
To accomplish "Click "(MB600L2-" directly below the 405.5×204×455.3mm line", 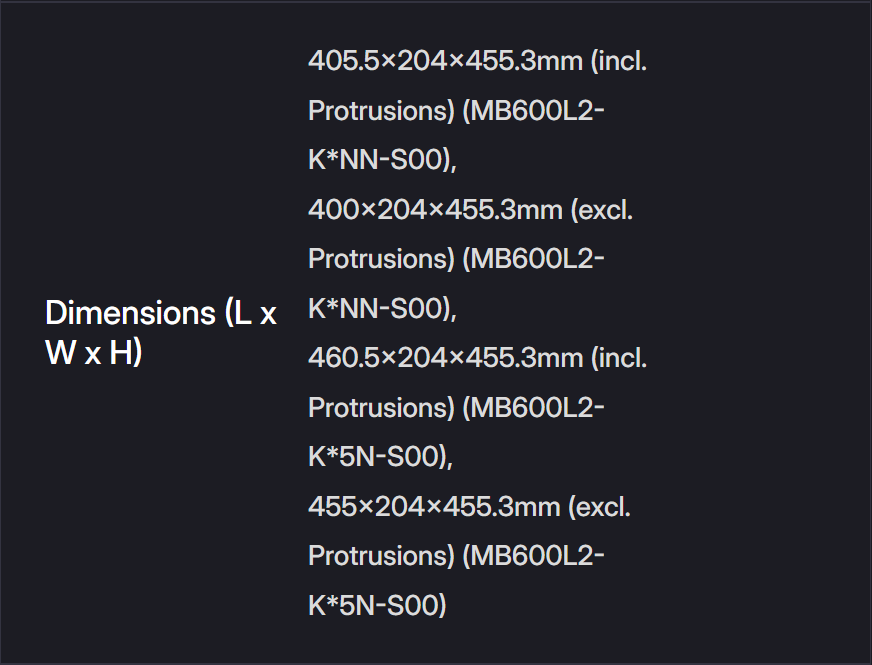I will tap(533, 111).
